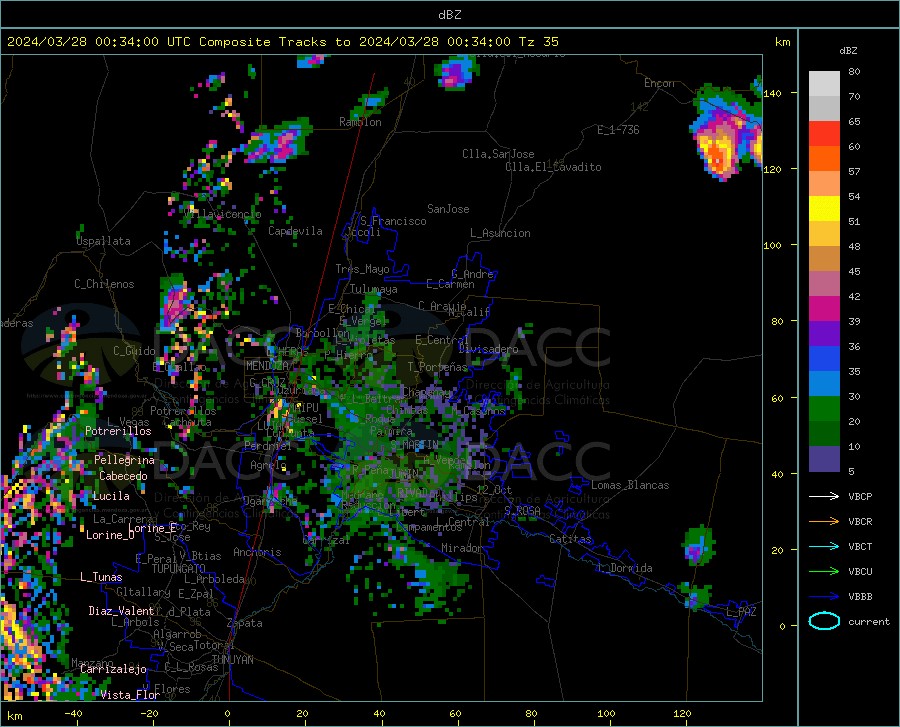This screenshot has width=900, height=727.
Task: Click the 'Tz 35' header value
Action: [538, 42]
